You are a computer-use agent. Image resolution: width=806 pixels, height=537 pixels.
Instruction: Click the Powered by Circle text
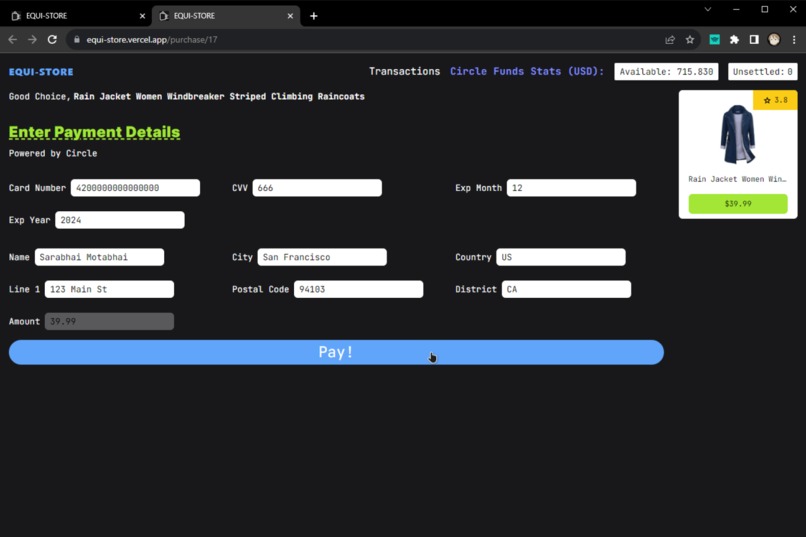pos(53,153)
